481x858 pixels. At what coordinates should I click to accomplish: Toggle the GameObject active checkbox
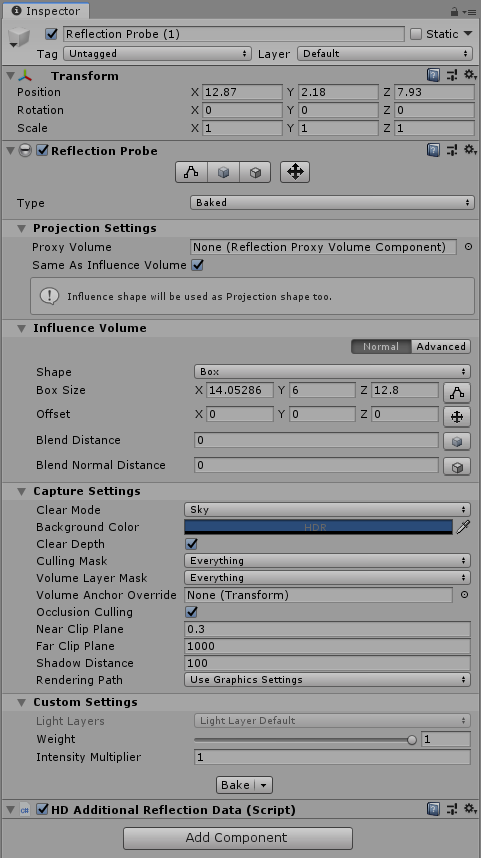[51, 34]
